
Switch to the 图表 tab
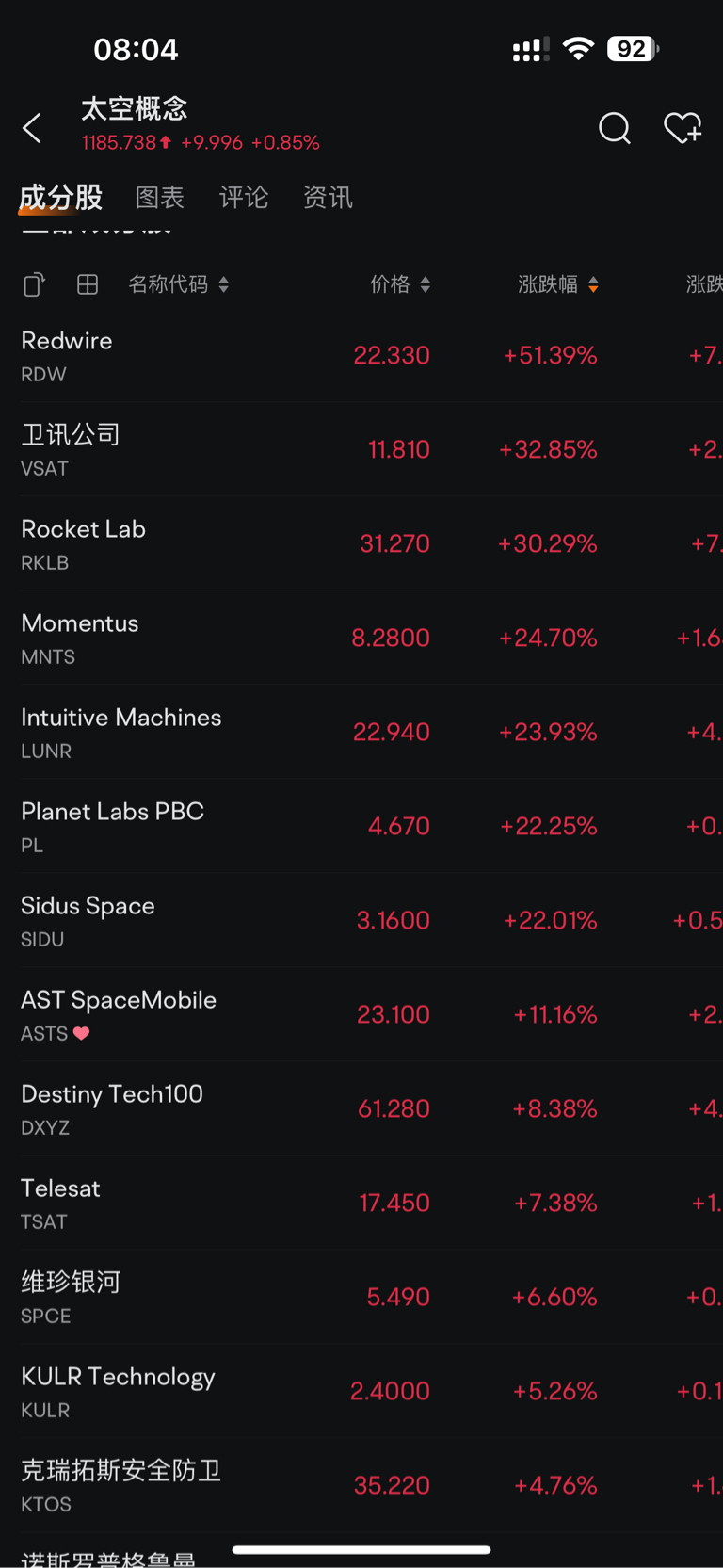point(159,197)
